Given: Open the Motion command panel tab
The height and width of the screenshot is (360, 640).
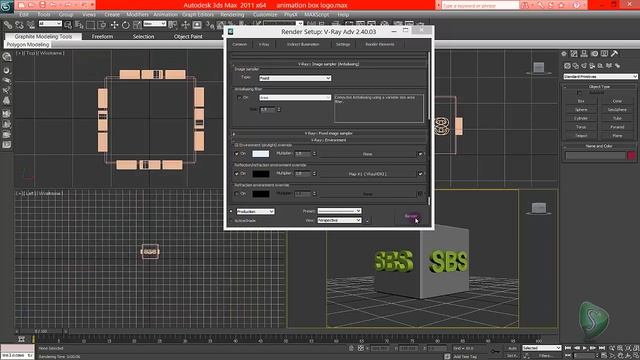Looking at the screenshot, I should click(594, 53).
